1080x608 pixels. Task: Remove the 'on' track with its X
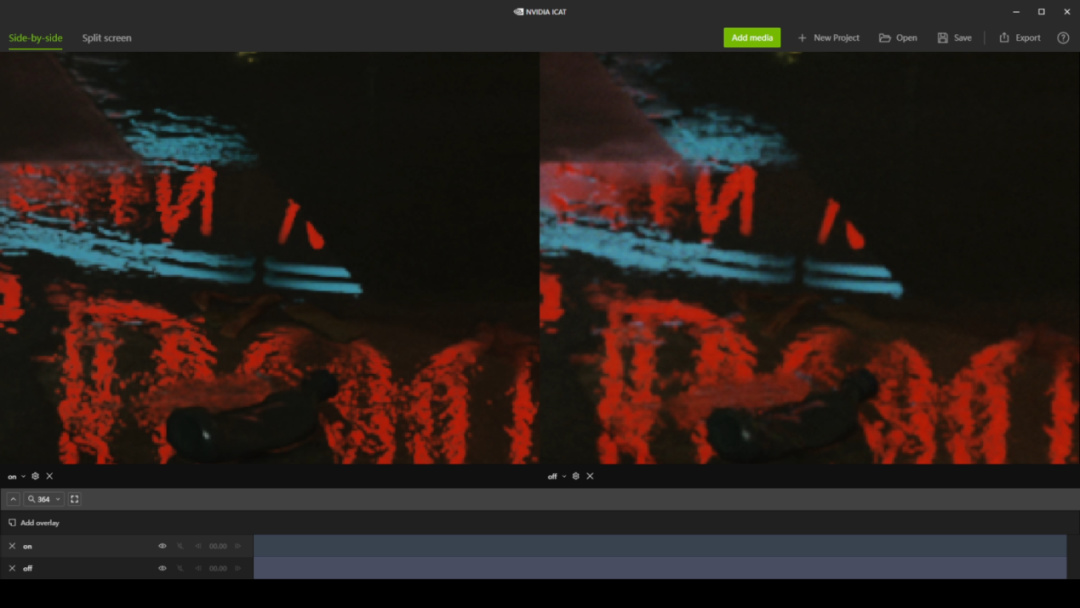[12, 546]
